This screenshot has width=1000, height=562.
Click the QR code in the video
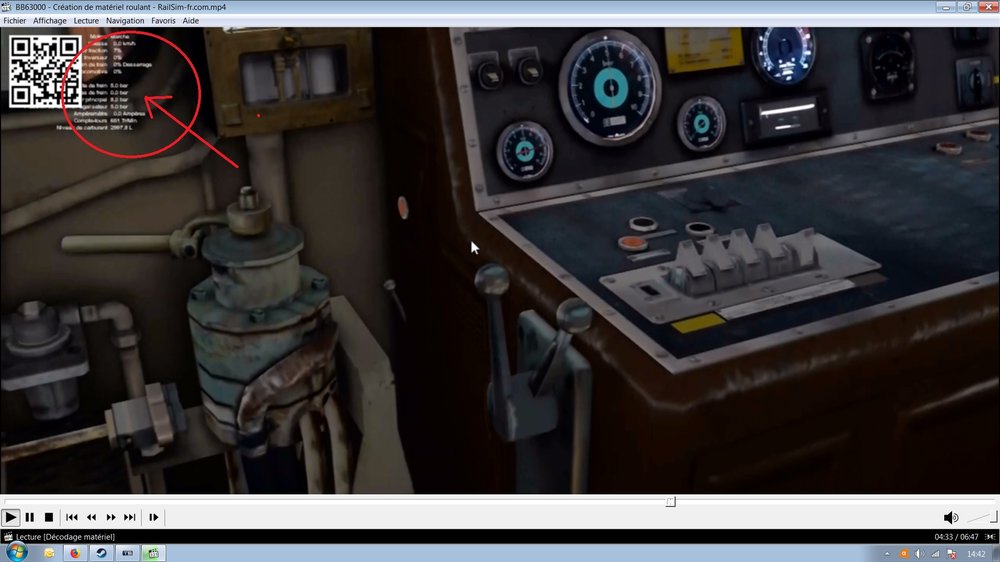[x=45, y=71]
